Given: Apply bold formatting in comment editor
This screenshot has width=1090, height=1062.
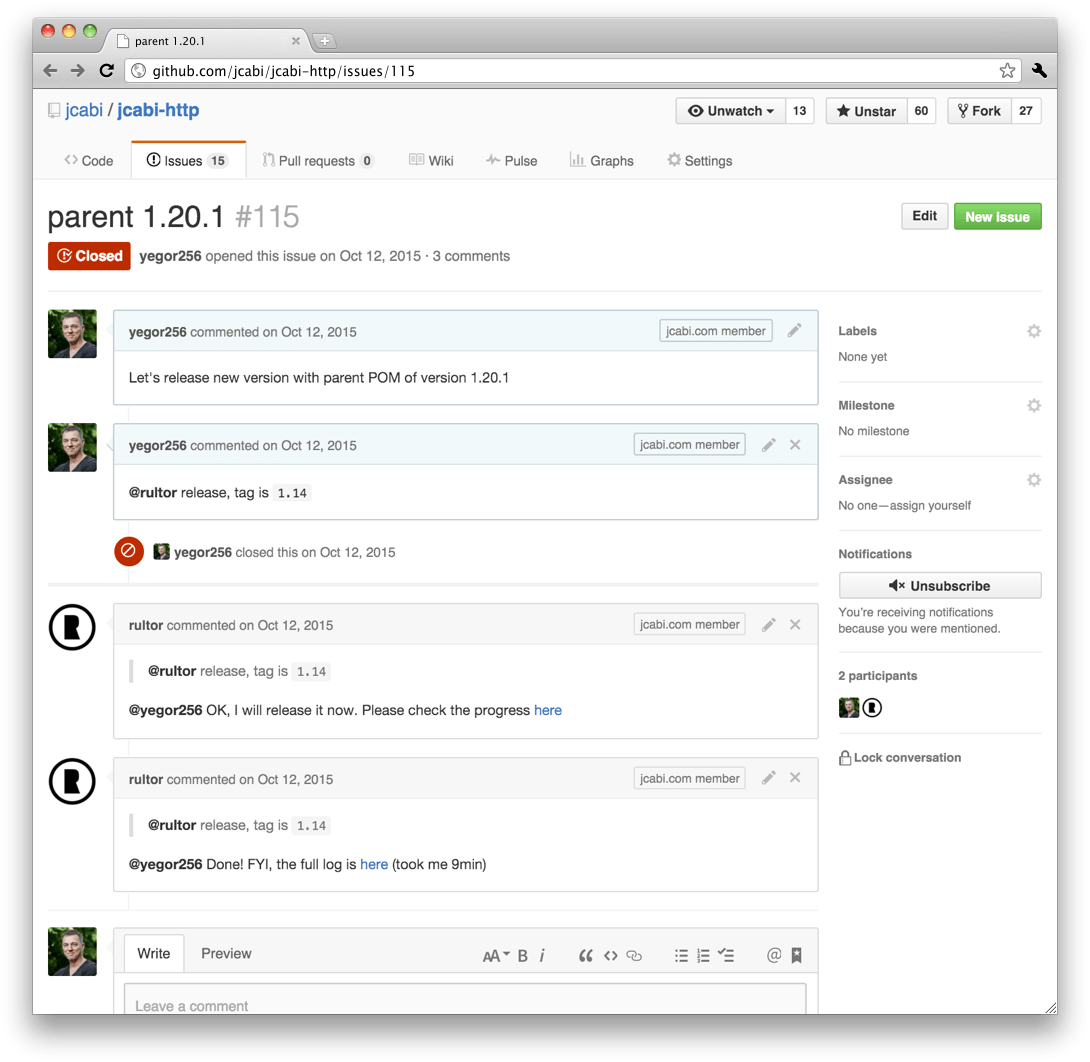Looking at the screenshot, I should (x=523, y=956).
